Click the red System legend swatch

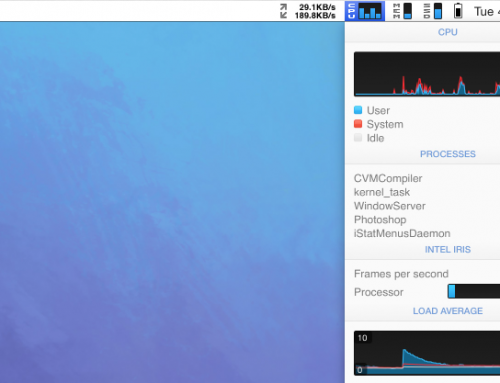pos(358,124)
